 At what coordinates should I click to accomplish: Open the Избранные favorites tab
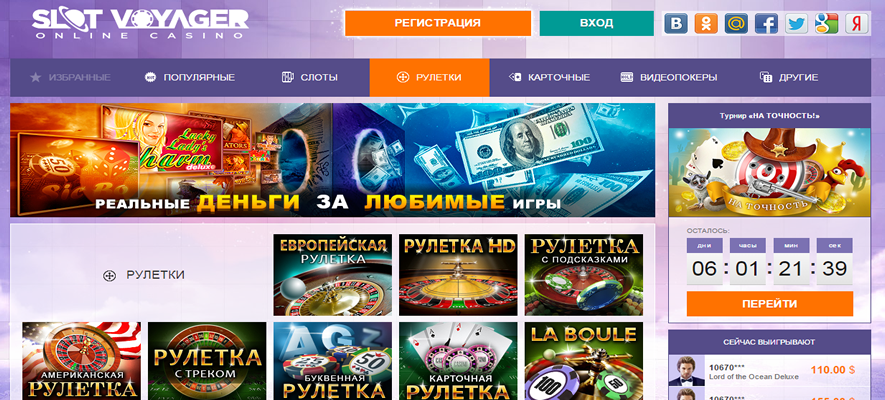(x=70, y=77)
